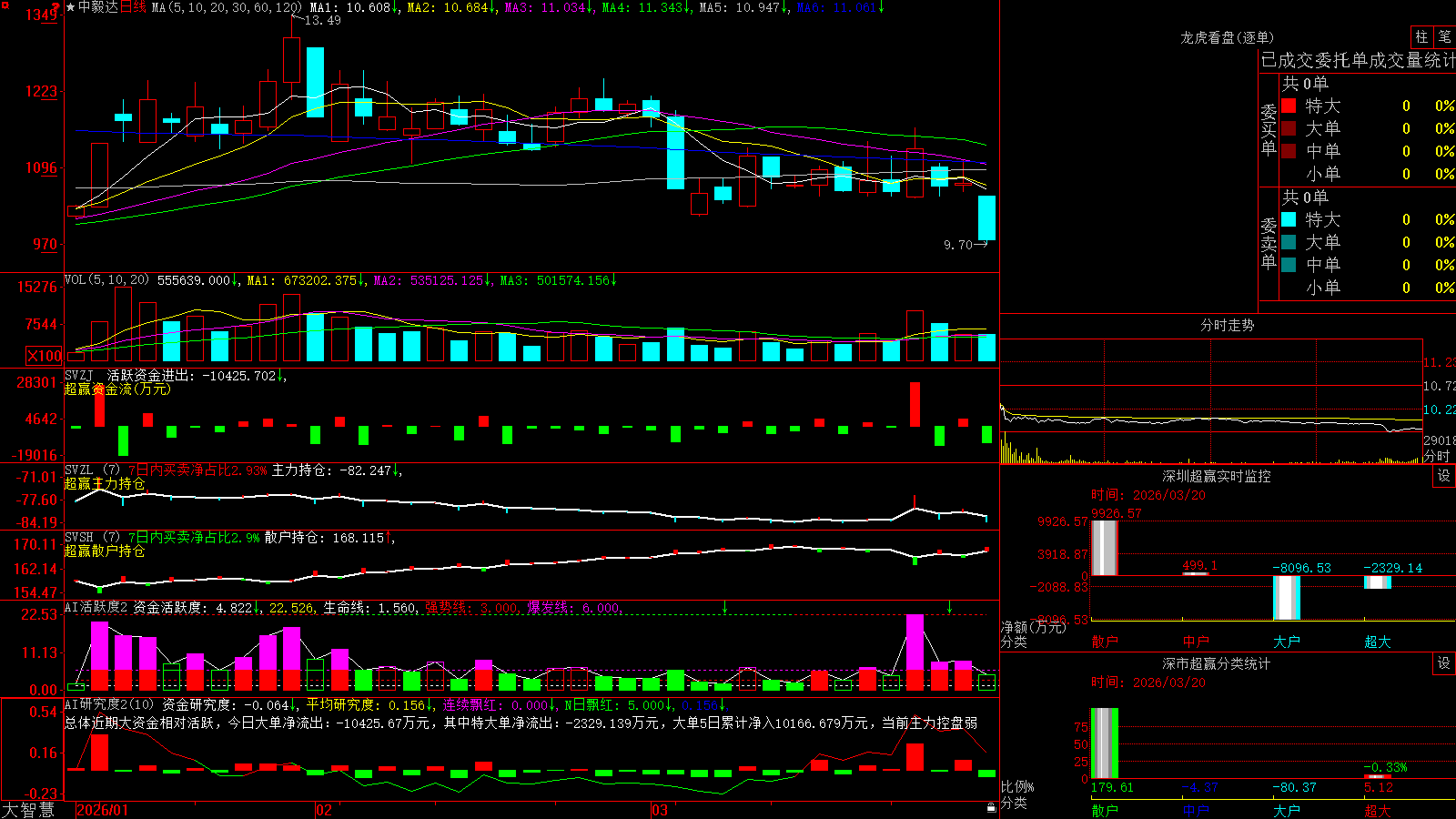Click the 超赢资金流(万元) label
This screenshot has width=1456, height=819.
coord(117,389)
